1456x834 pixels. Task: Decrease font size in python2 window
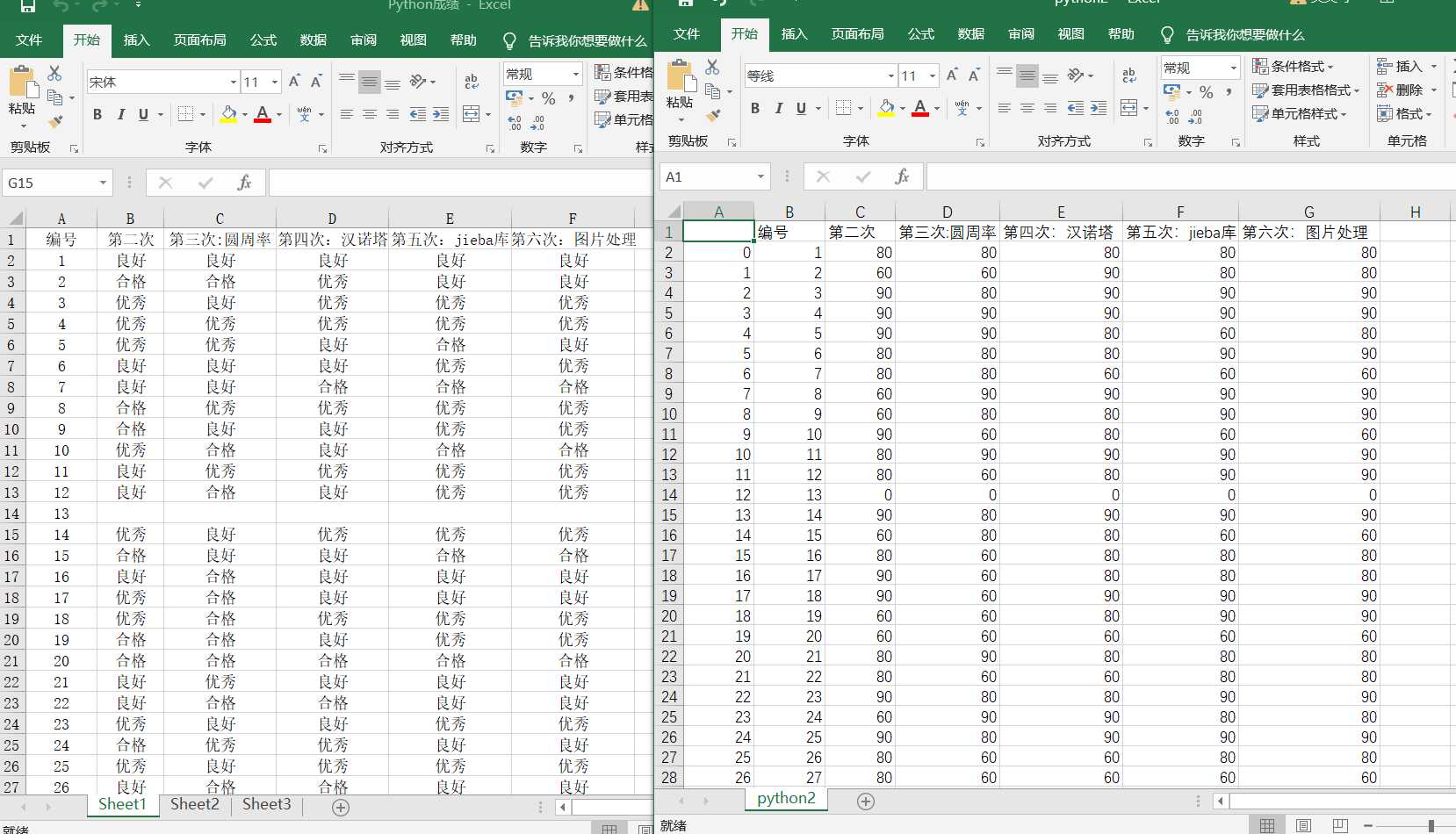(x=974, y=75)
